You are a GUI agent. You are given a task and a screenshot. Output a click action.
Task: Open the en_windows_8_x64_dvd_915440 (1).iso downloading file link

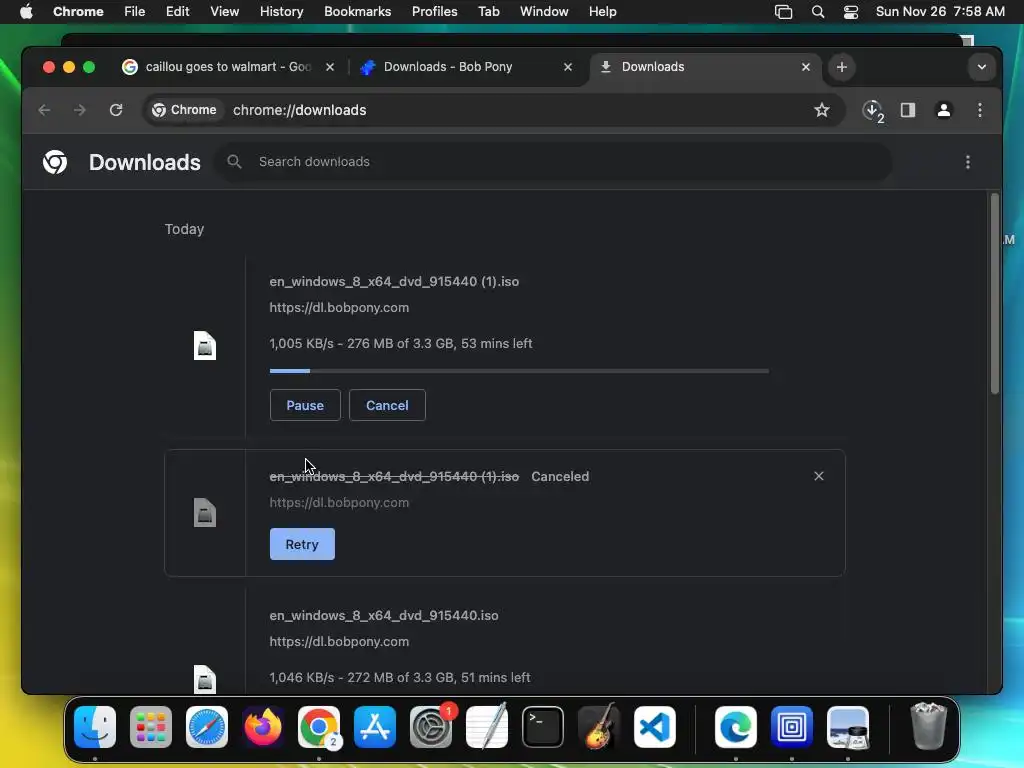coord(394,281)
